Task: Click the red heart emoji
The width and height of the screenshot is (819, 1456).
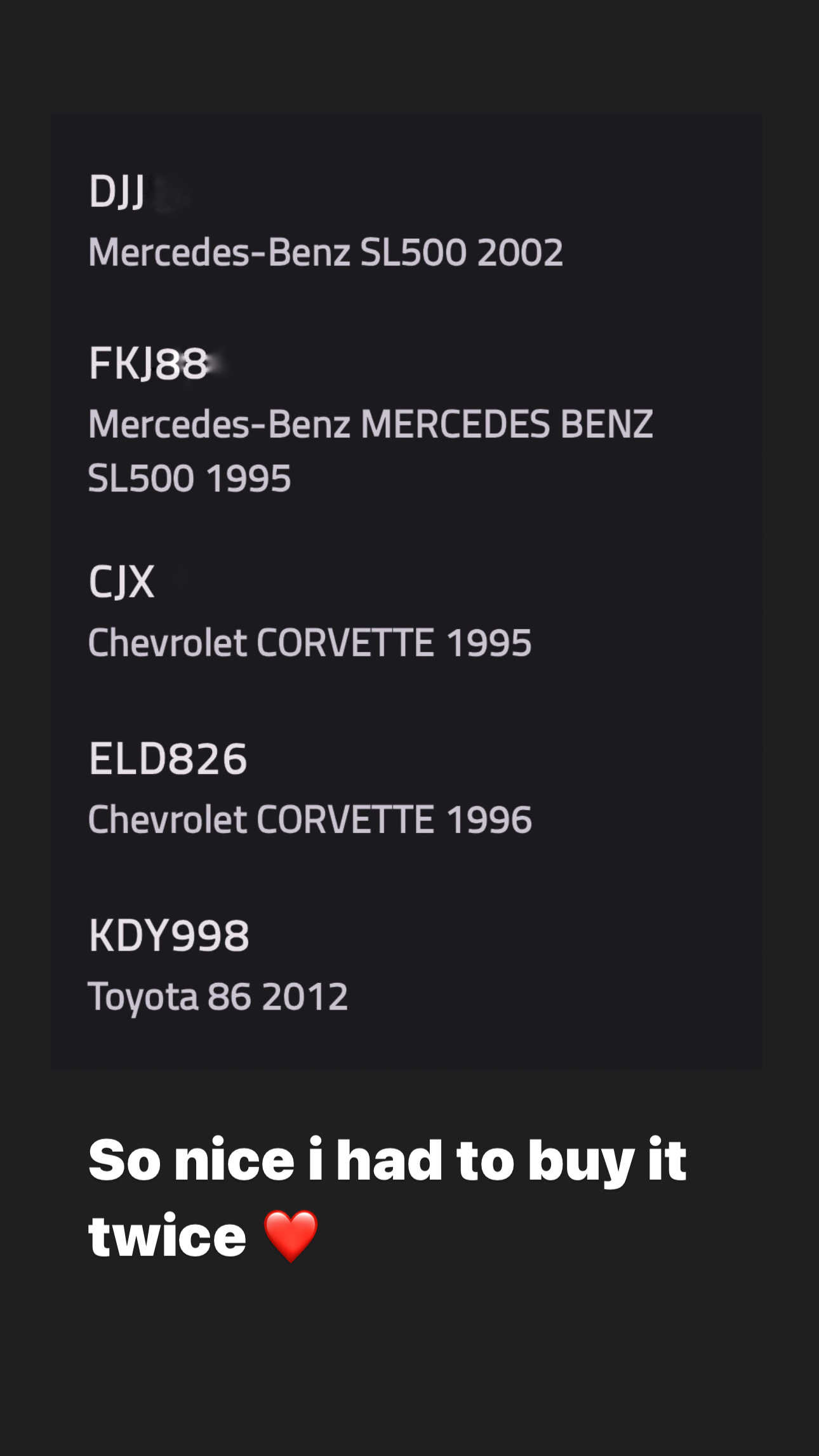Action: tap(291, 1236)
